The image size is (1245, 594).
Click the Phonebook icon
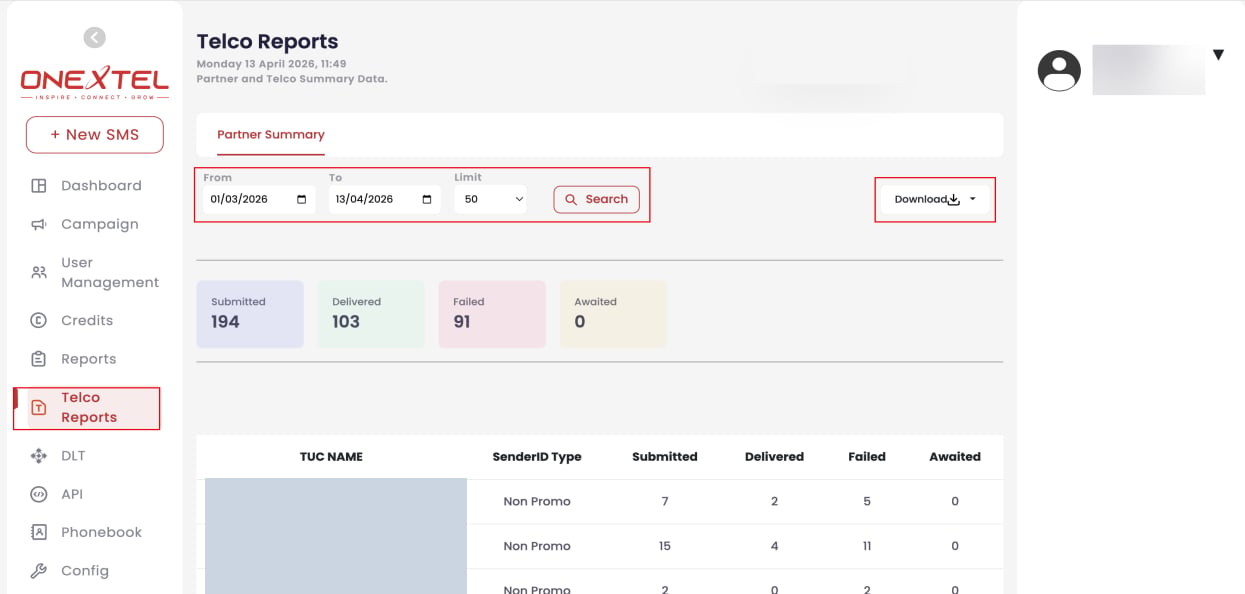click(39, 532)
